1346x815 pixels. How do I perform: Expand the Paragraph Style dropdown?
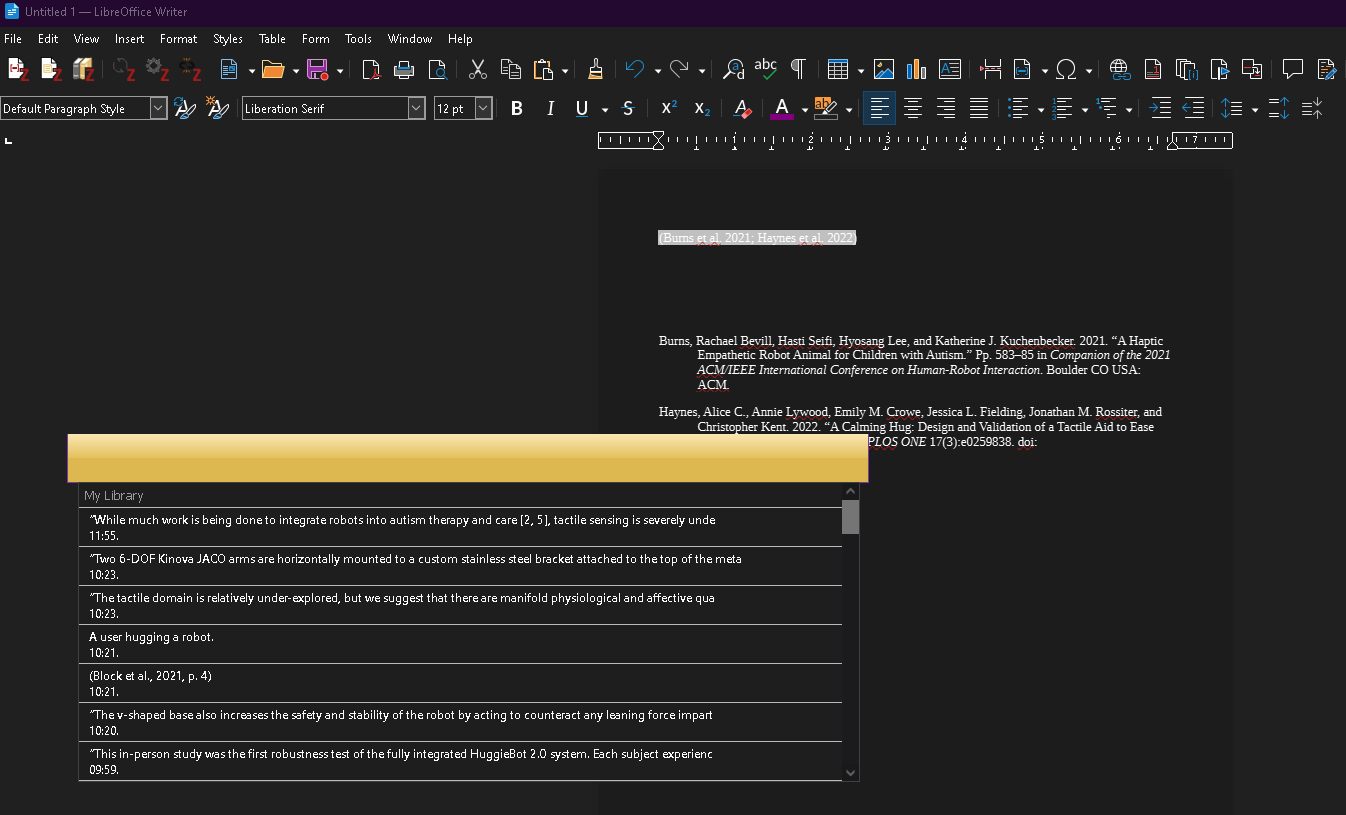tap(158, 108)
